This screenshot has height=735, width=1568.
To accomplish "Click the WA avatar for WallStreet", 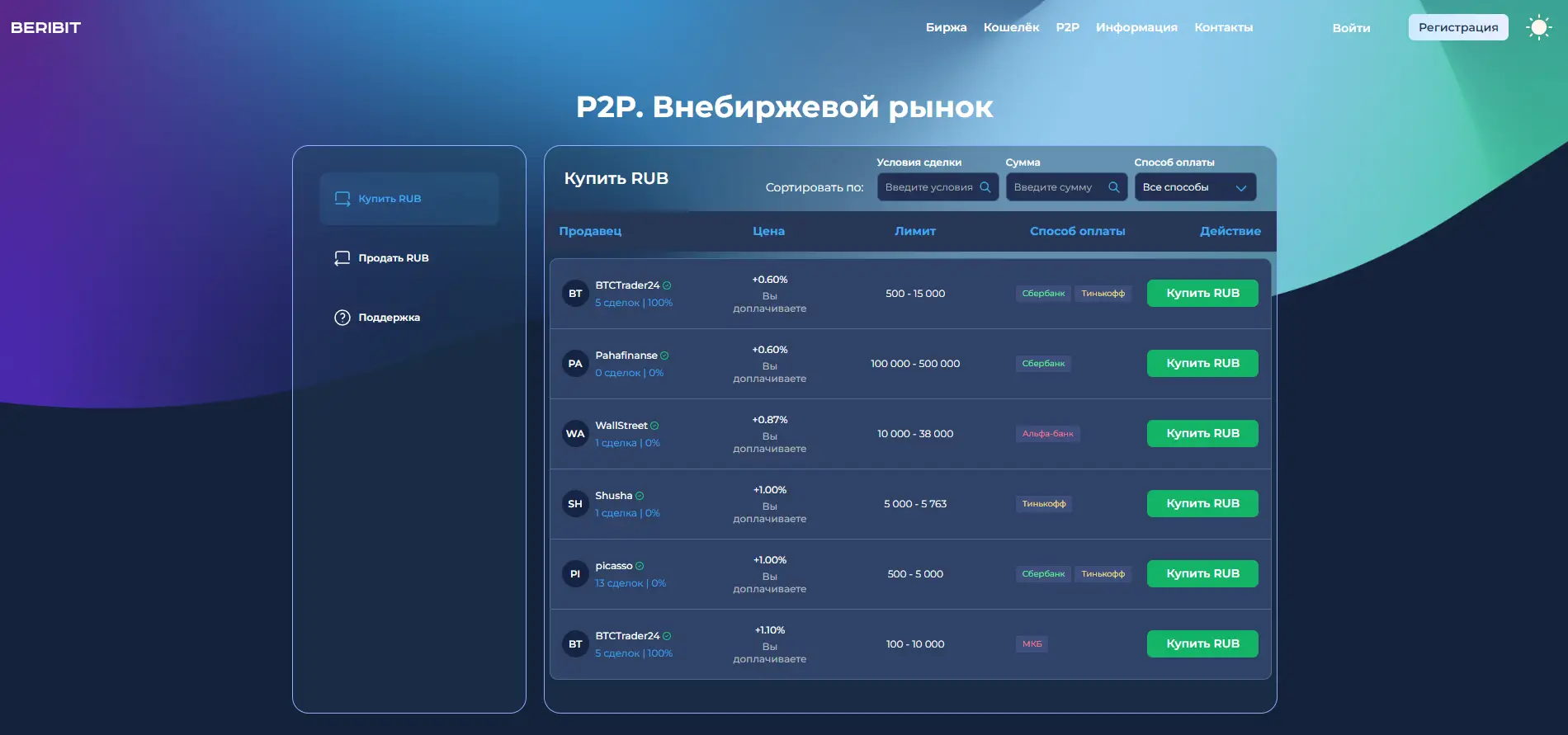I will pos(575,434).
